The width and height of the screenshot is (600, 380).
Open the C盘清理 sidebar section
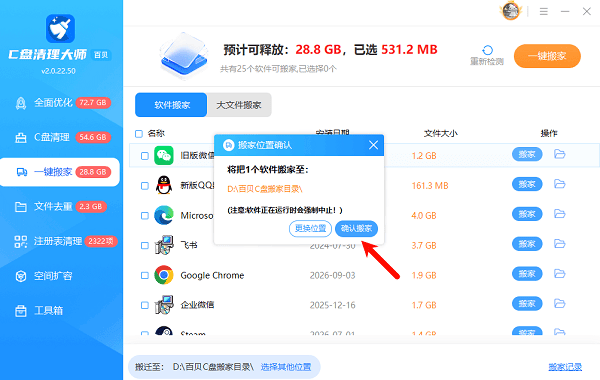click(61, 137)
